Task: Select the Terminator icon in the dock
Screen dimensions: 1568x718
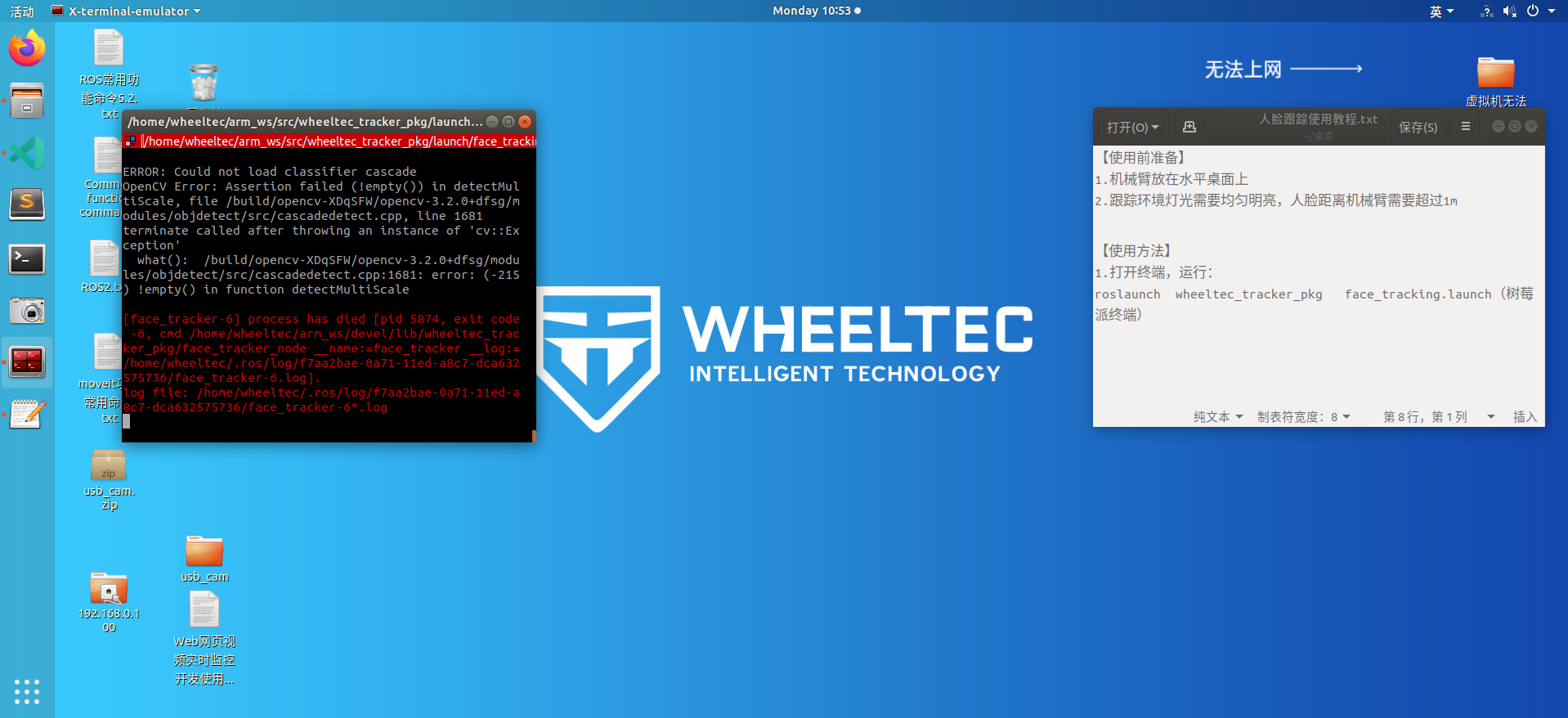Action: click(27, 362)
